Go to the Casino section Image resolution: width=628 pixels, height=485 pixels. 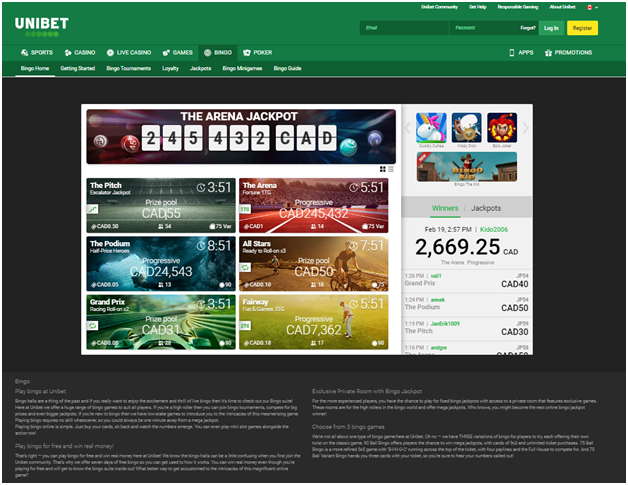pyautogui.click(x=80, y=52)
